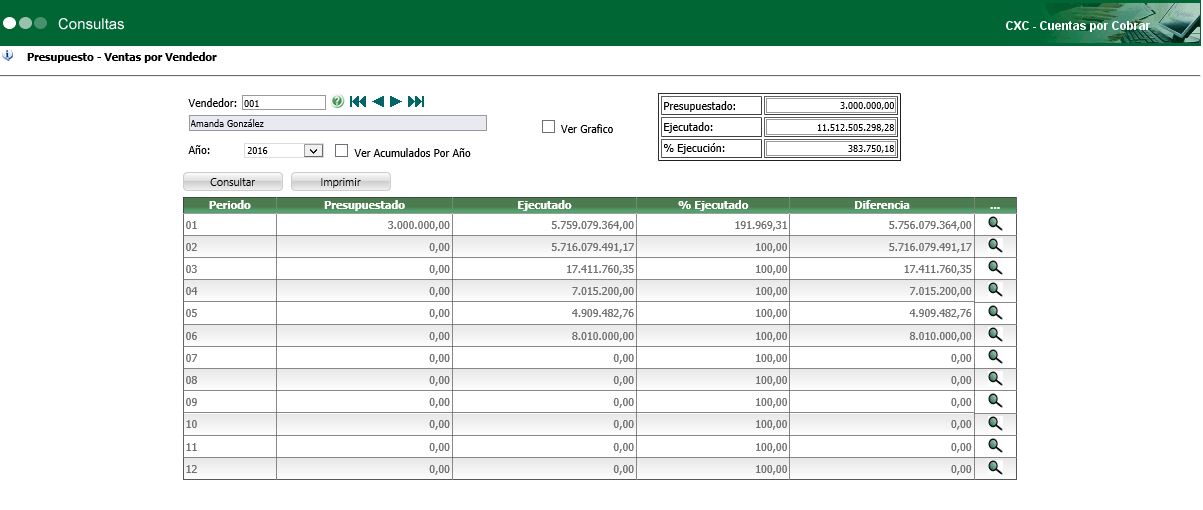Click the Imprimir button
1203x510 pixels.
click(x=340, y=182)
